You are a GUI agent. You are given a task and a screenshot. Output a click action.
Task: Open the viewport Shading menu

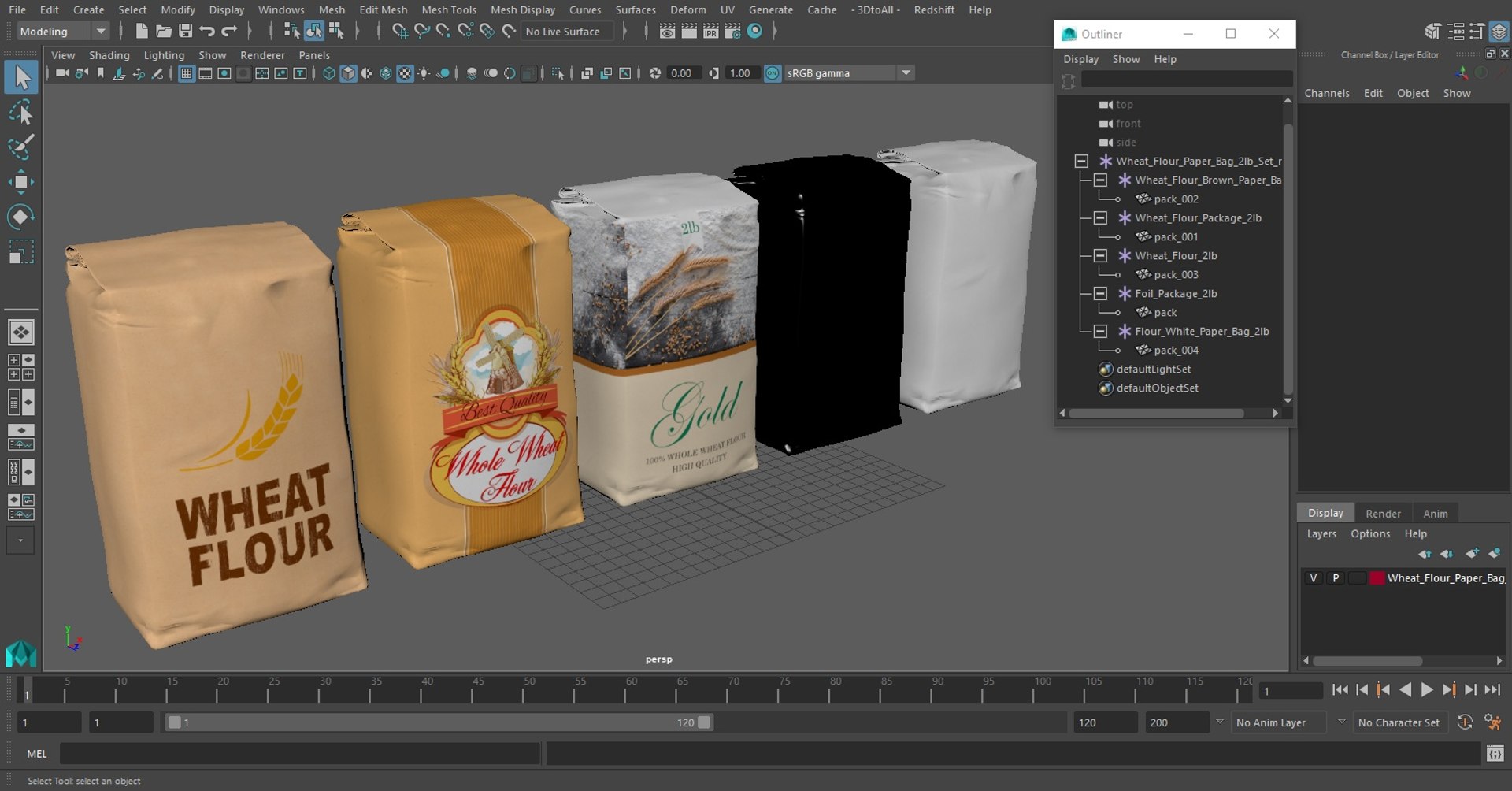point(109,55)
